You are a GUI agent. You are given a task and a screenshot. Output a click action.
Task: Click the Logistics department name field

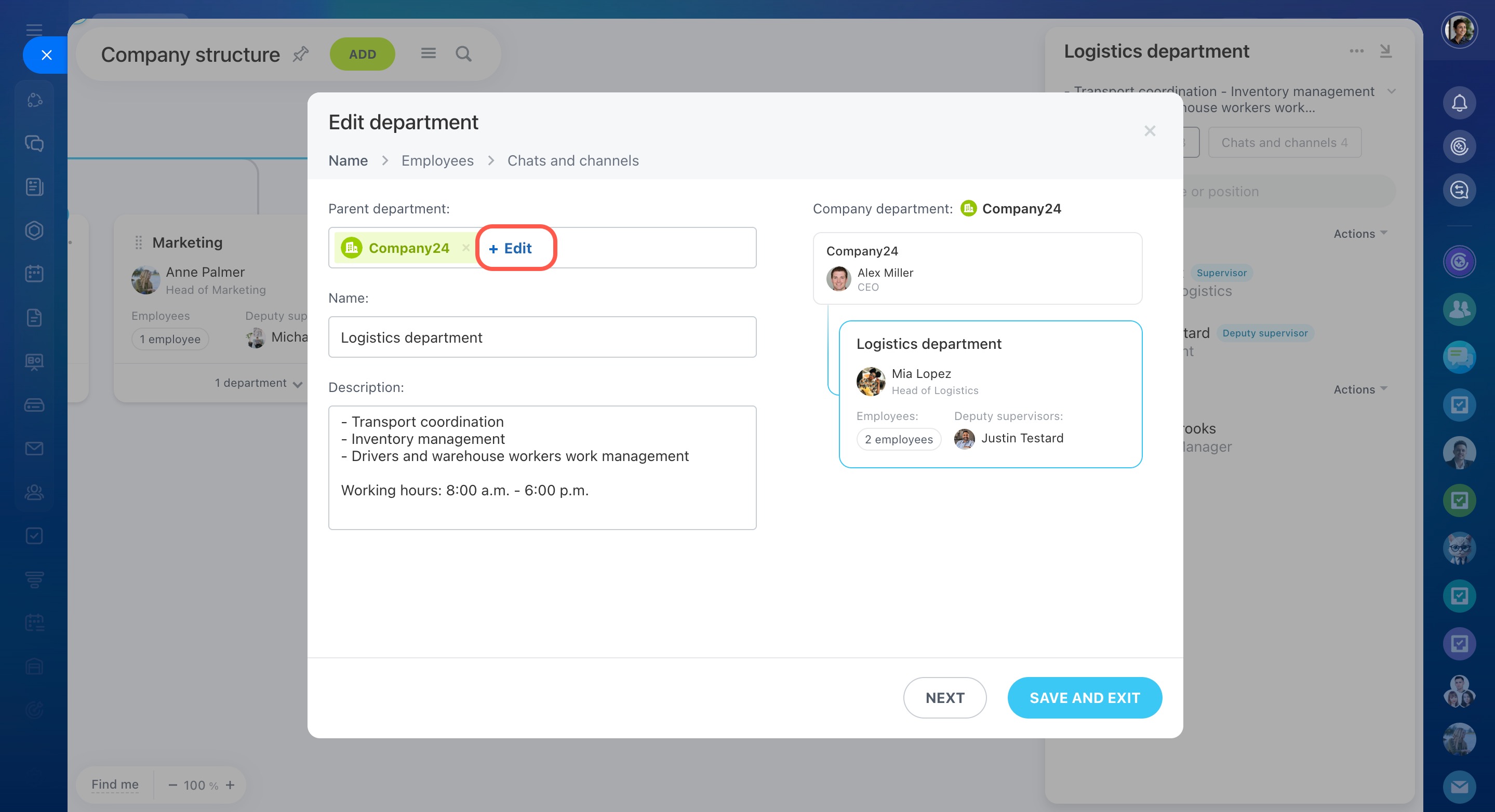pyautogui.click(x=542, y=337)
